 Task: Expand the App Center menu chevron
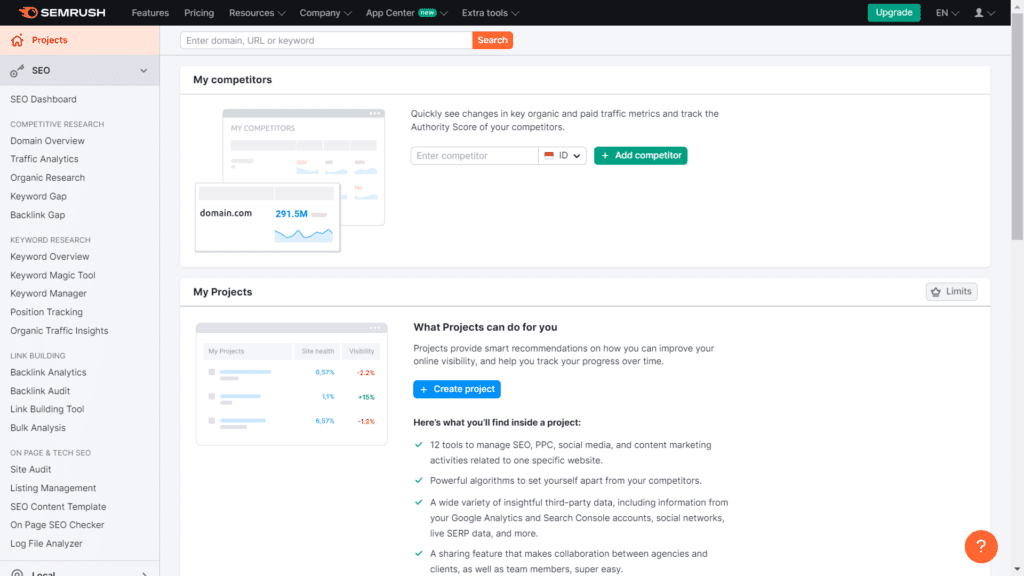tap(446, 13)
